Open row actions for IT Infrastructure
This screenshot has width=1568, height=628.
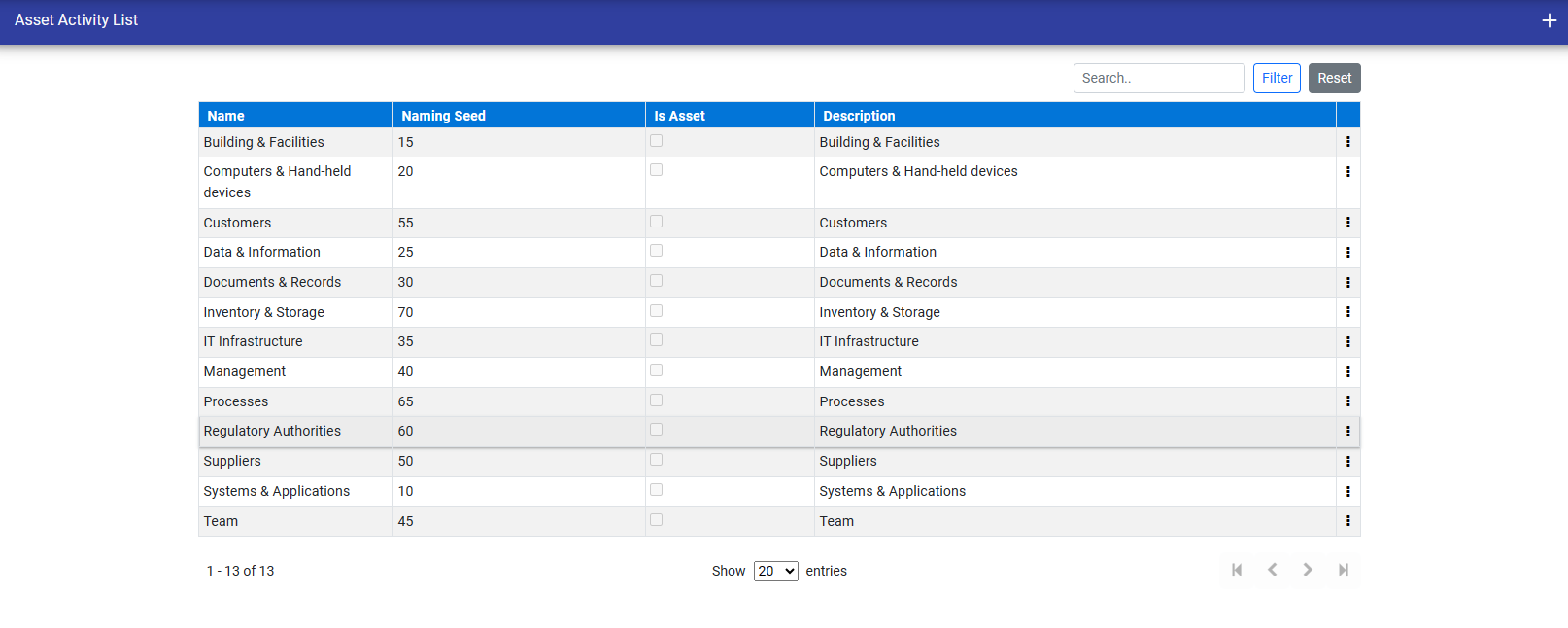[x=1347, y=342]
